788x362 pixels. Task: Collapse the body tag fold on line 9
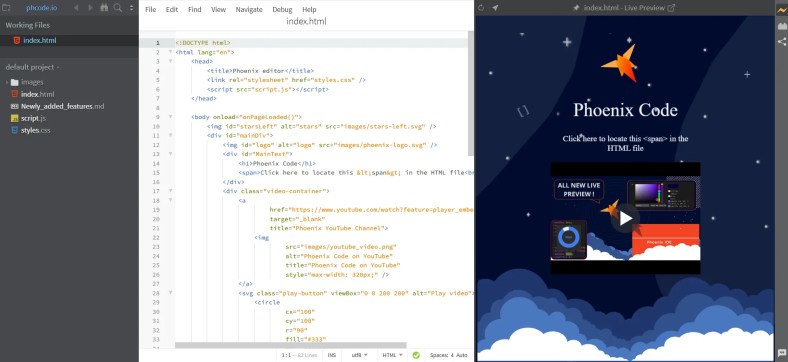[170, 117]
